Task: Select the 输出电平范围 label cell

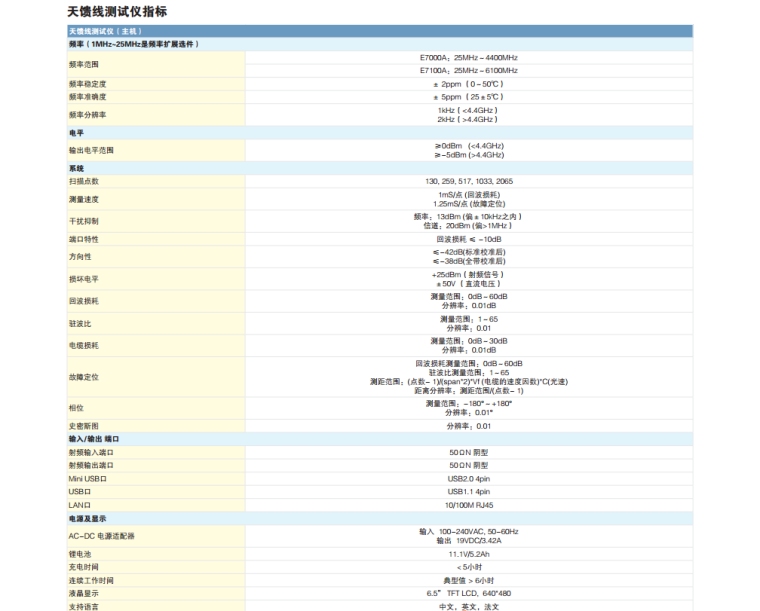Action: click(x=91, y=150)
